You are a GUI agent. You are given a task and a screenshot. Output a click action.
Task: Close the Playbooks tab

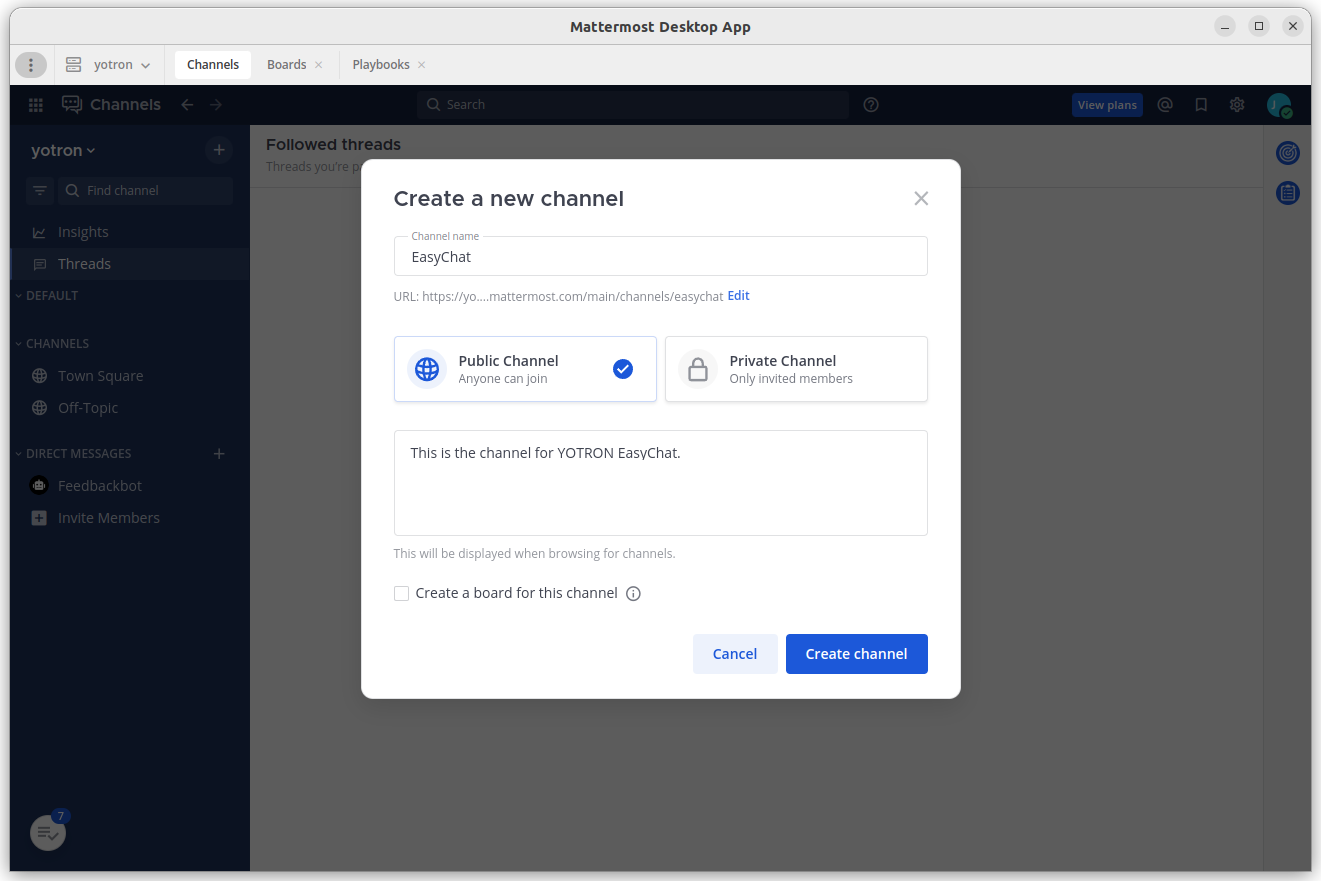(422, 65)
